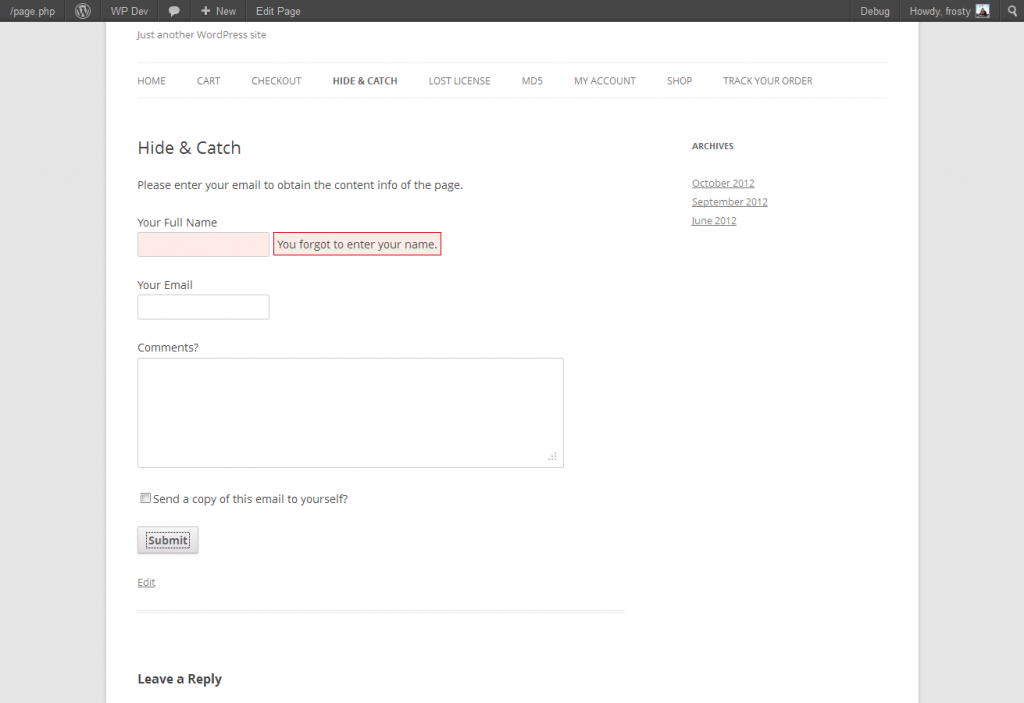This screenshot has height=703, width=1024.
Task: Expand the Howdy, frosty account menu
Action: point(939,11)
